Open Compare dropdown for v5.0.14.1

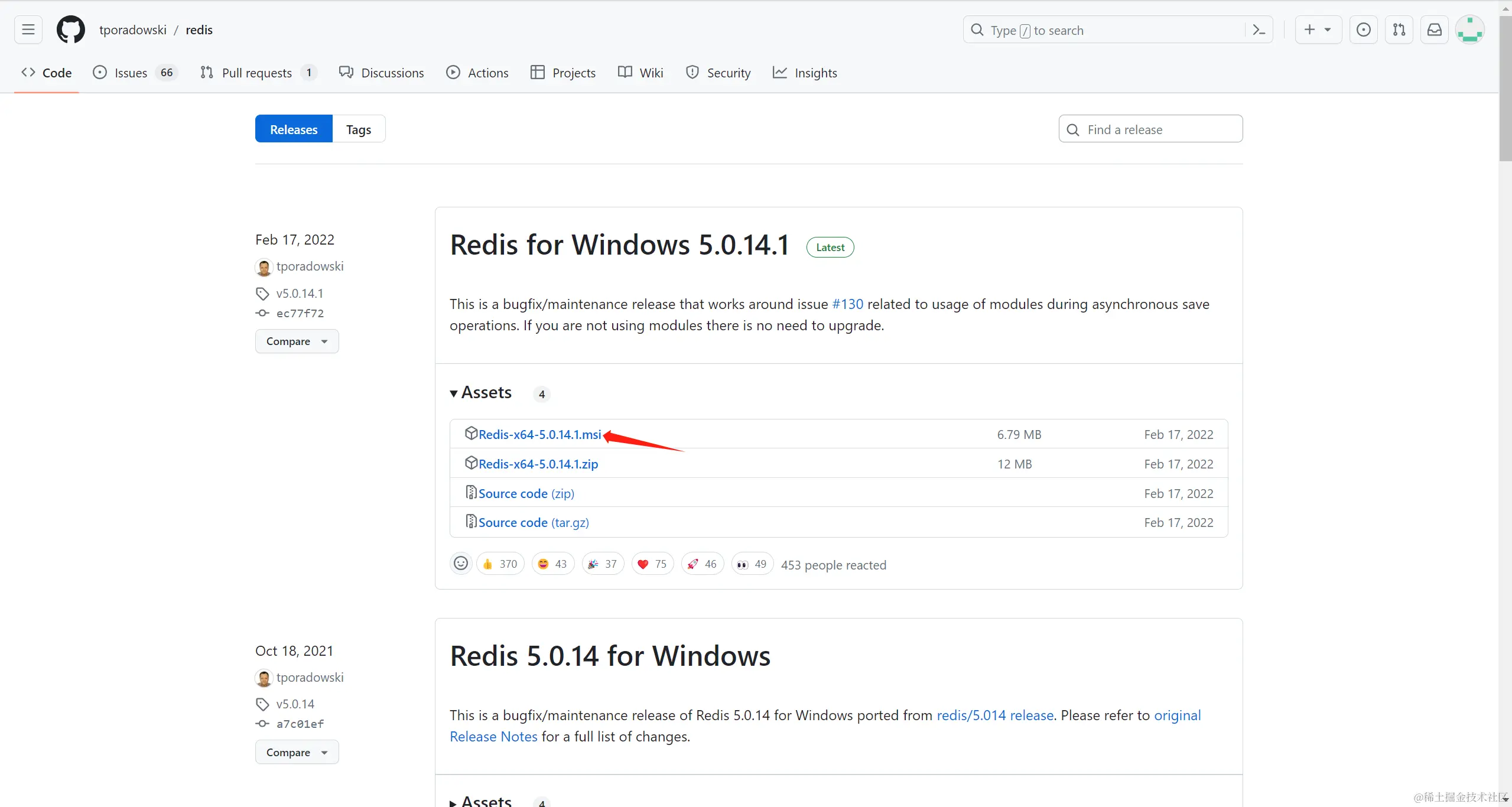pyautogui.click(x=297, y=341)
